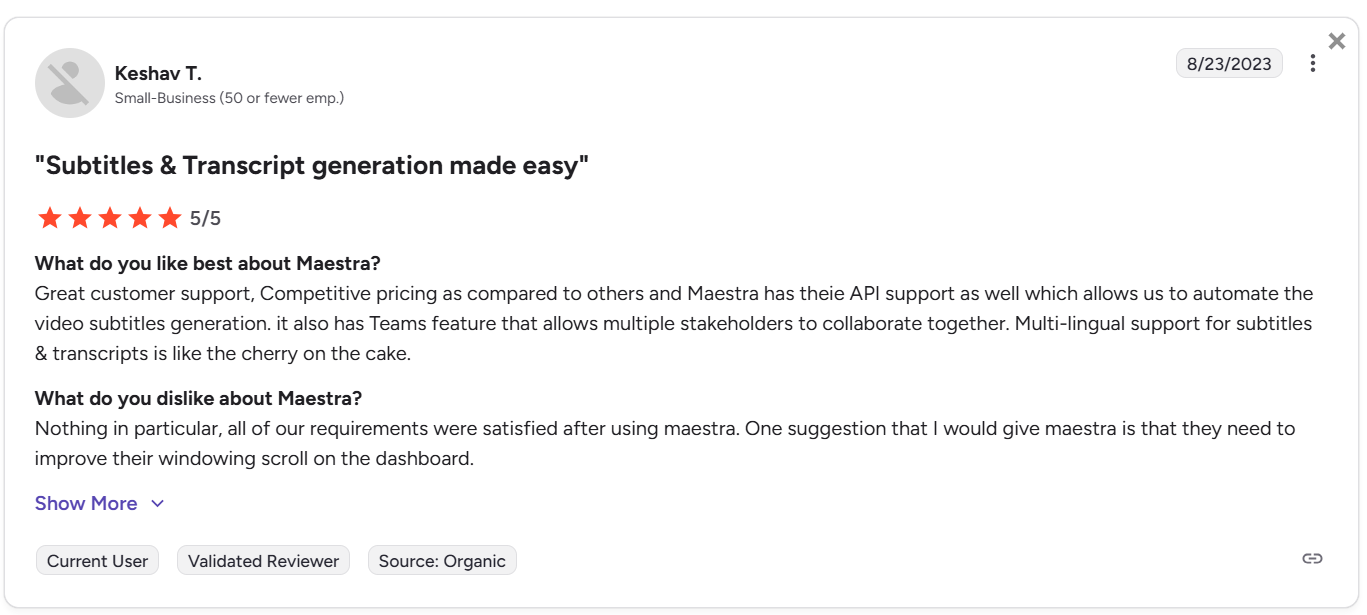The image size is (1367, 615).
Task: Copy the review link via chain icon
Action: point(1312,559)
